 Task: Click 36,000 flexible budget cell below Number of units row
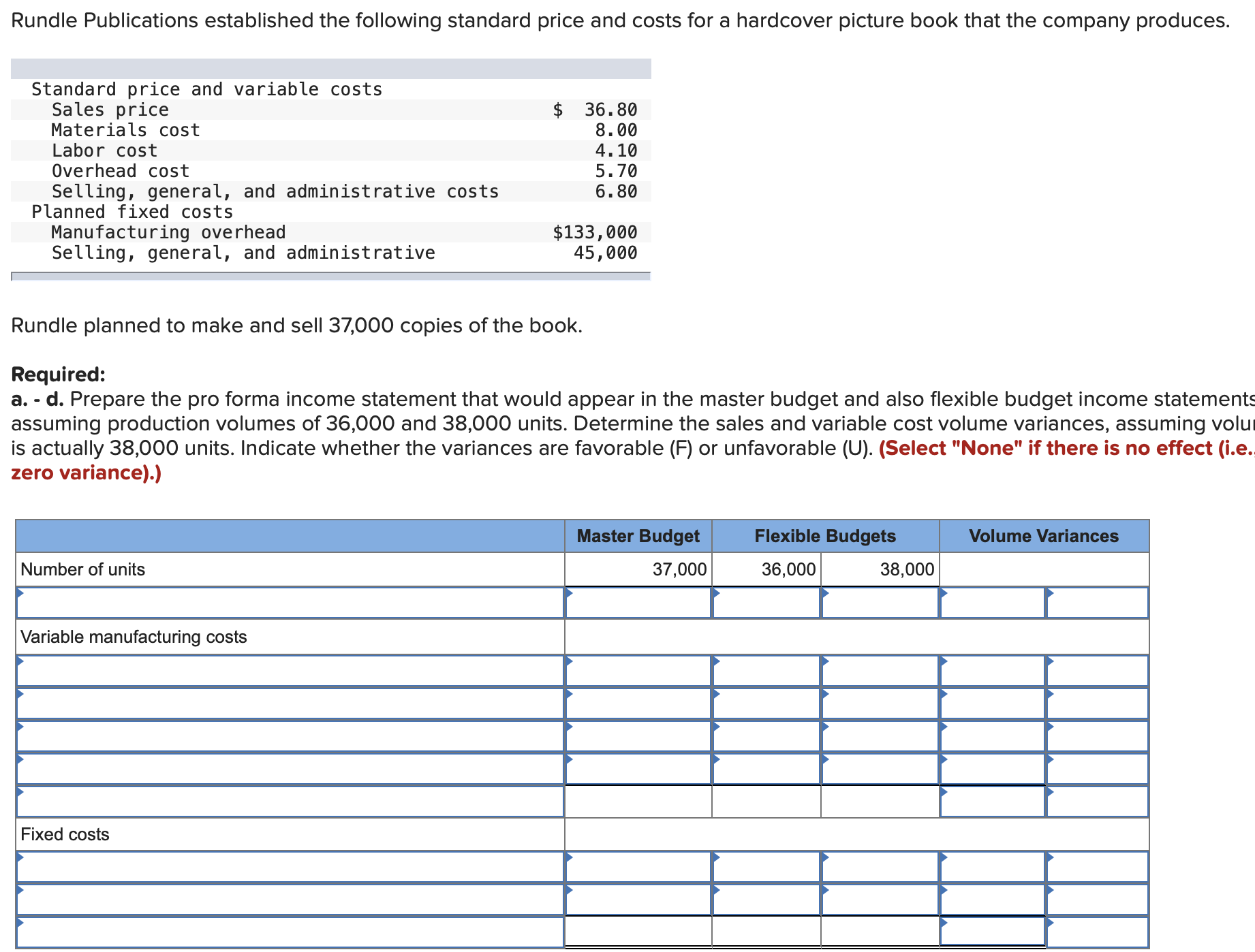point(766,603)
